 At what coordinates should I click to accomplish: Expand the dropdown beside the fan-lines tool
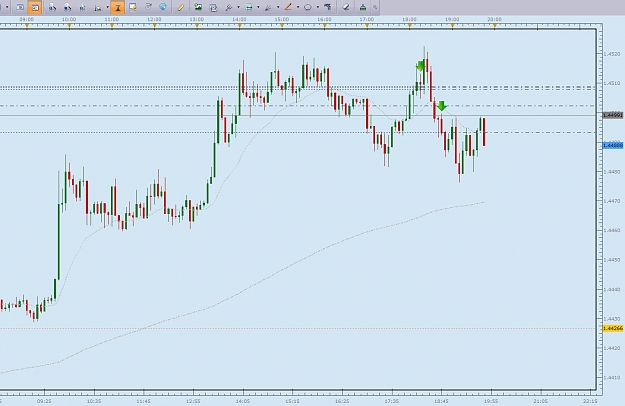pyautogui.click(x=278, y=7)
